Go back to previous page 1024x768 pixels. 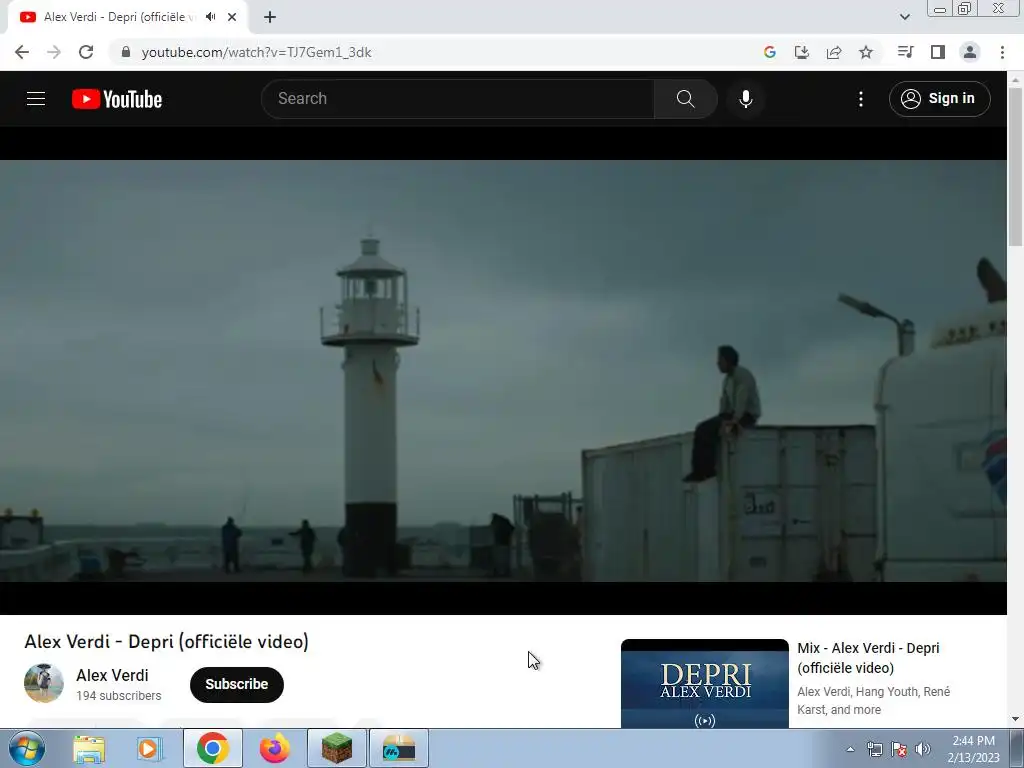pos(22,52)
